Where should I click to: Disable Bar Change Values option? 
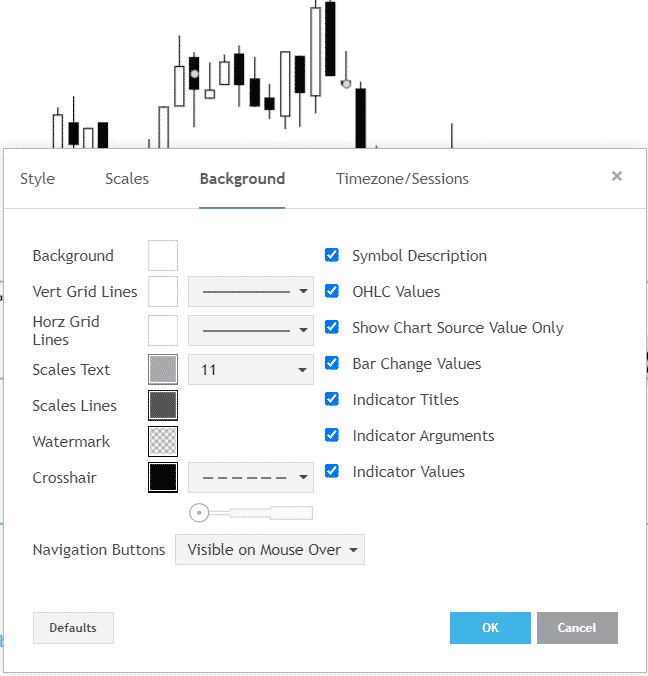tap(332, 364)
